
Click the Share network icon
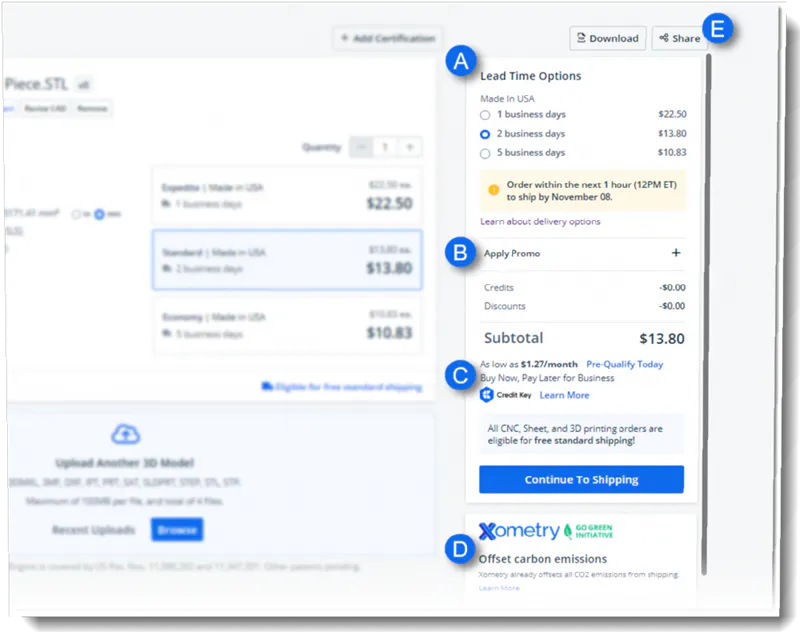[x=664, y=38]
